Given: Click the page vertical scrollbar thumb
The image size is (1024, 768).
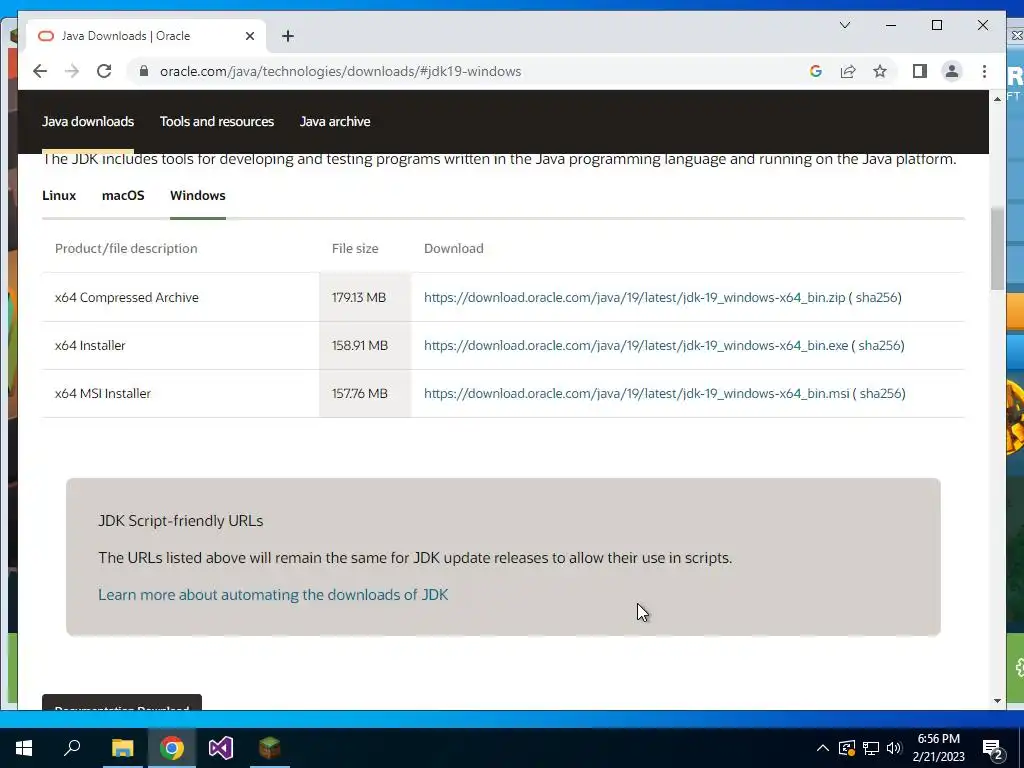Looking at the screenshot, I should [x=997, y=249].
